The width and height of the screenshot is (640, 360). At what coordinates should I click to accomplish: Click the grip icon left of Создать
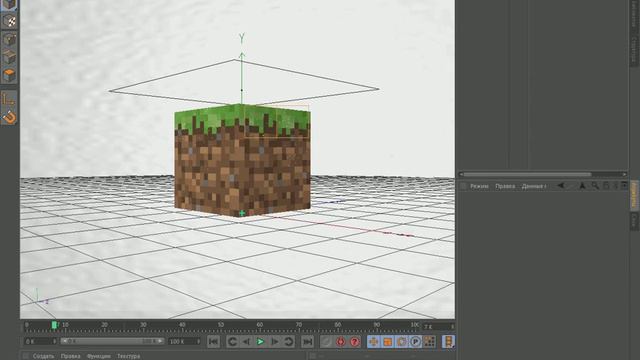(26, 356)
